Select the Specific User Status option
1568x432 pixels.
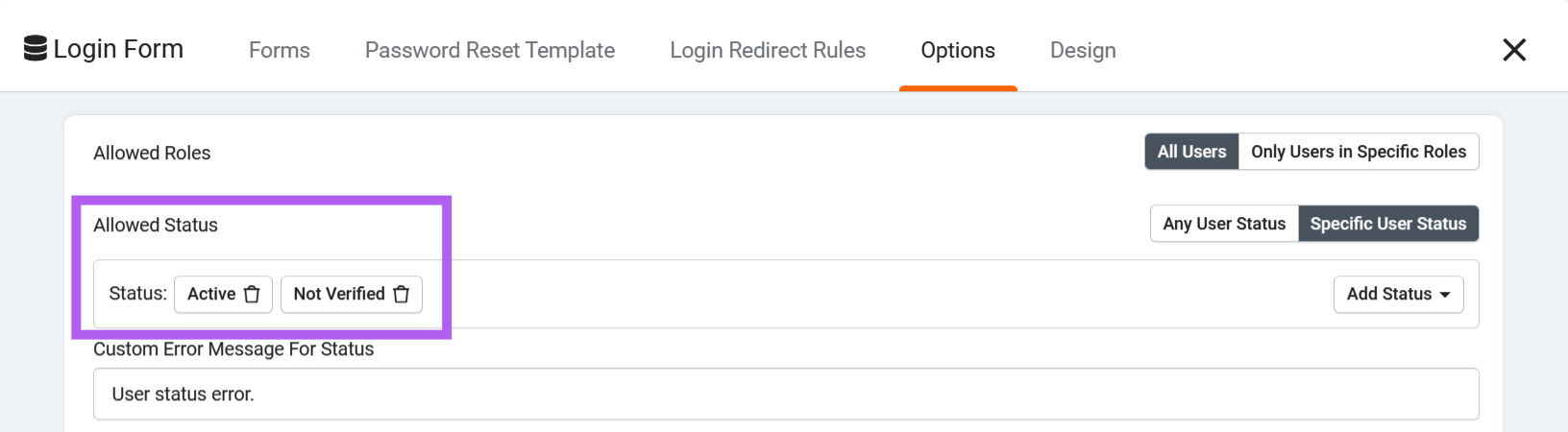coord(1388,224)
